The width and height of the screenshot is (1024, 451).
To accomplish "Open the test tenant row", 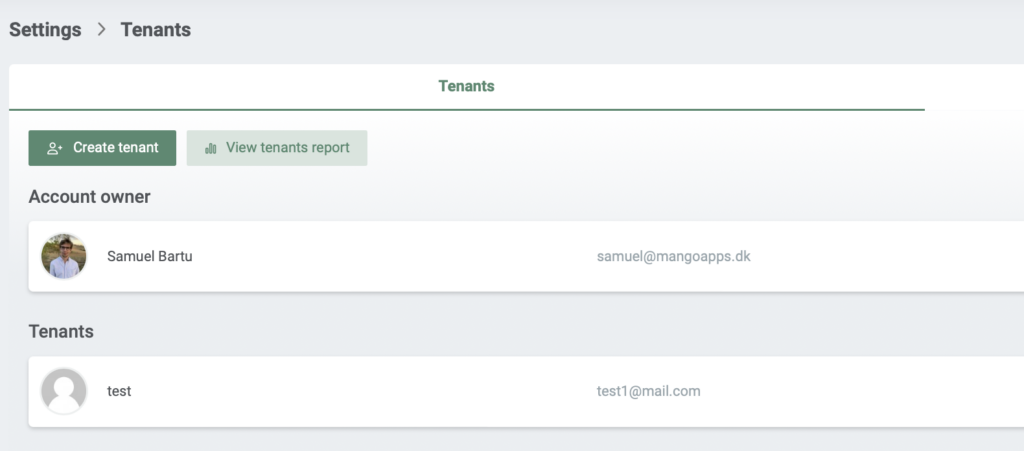I will pos(526,392).
